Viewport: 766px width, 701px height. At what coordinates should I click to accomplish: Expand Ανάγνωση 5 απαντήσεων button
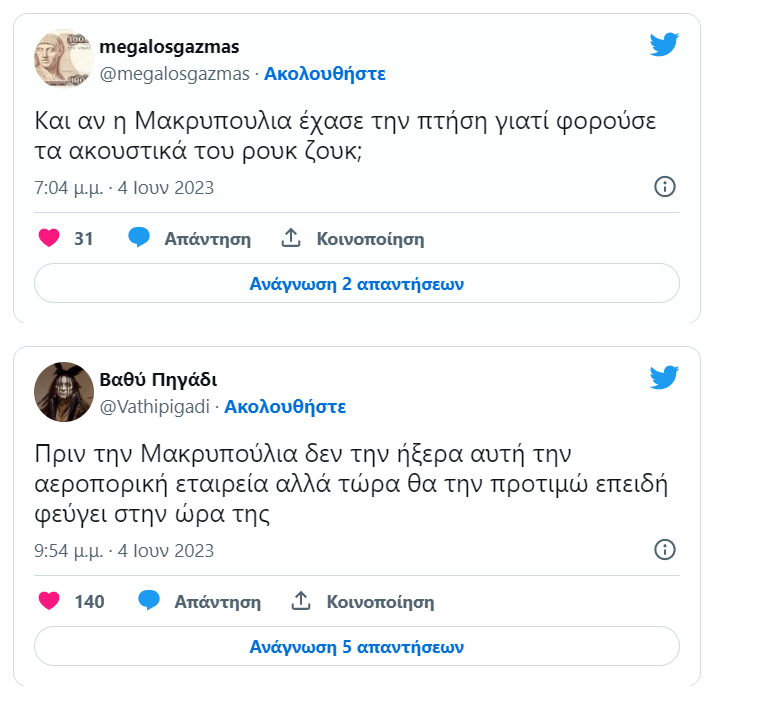click(357, 646)
